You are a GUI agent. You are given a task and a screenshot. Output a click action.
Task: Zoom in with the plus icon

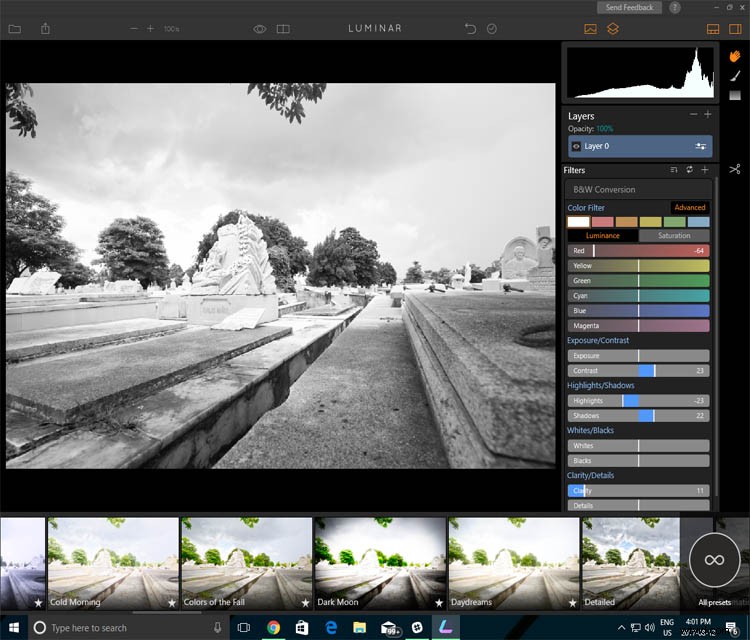pyautogui.click(x=150, y=29)
